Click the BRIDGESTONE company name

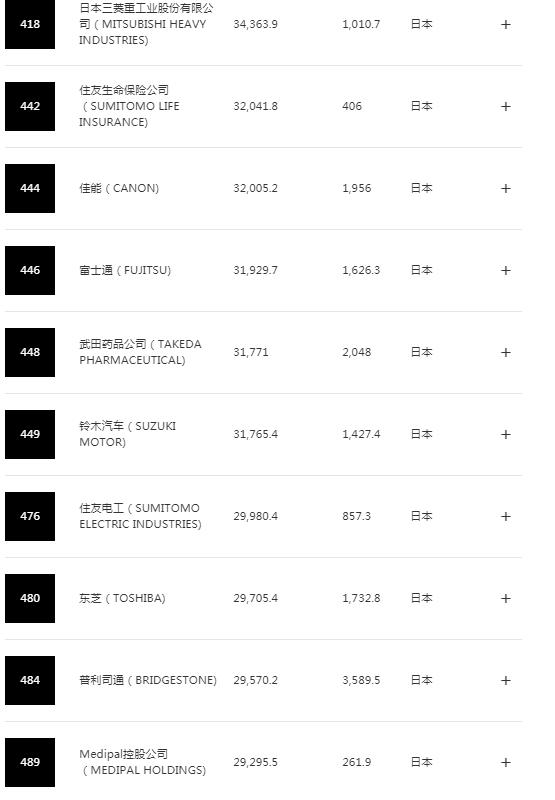pos(148,680)
